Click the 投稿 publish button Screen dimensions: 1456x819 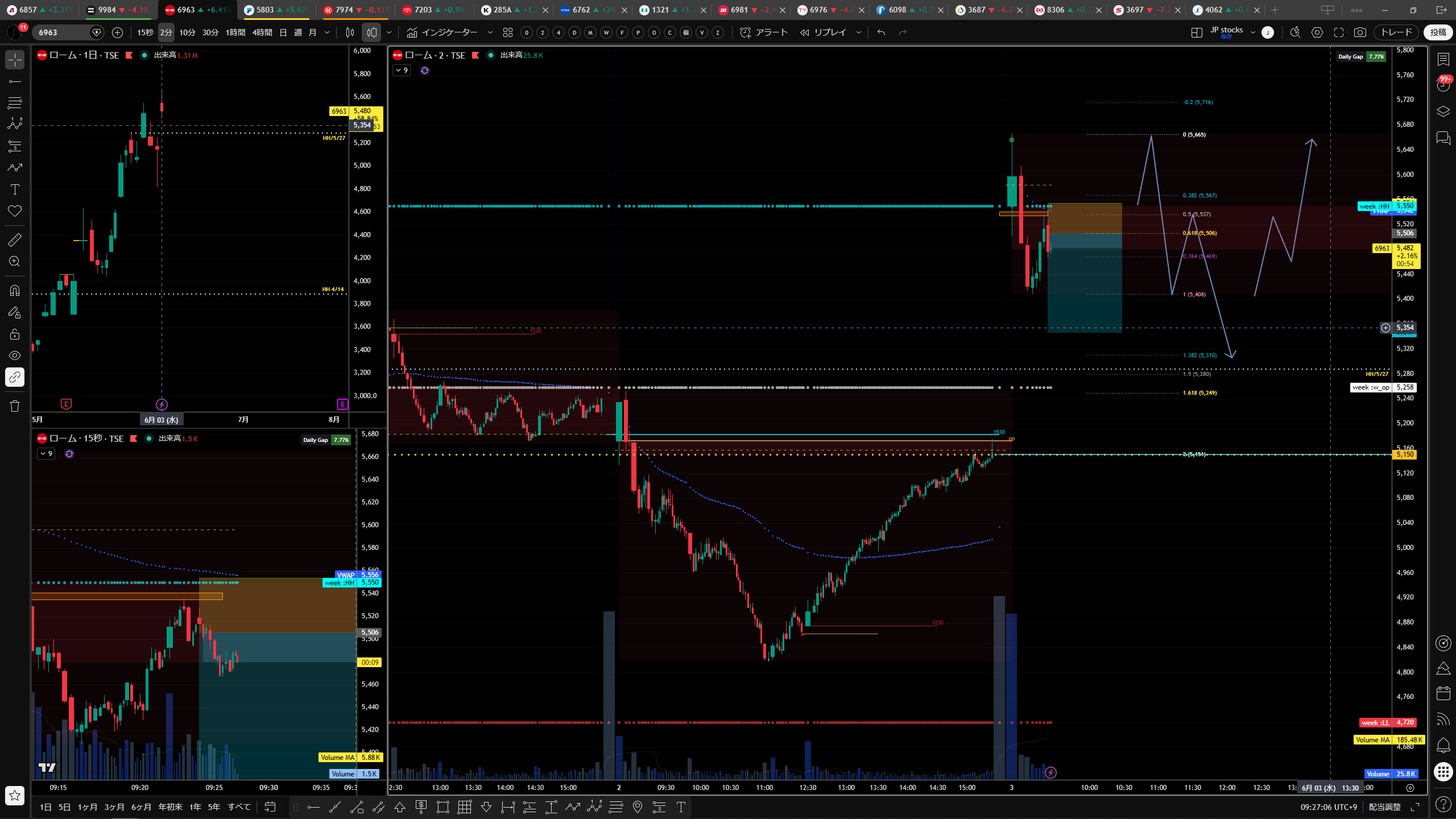click(x=1438, y=32)
